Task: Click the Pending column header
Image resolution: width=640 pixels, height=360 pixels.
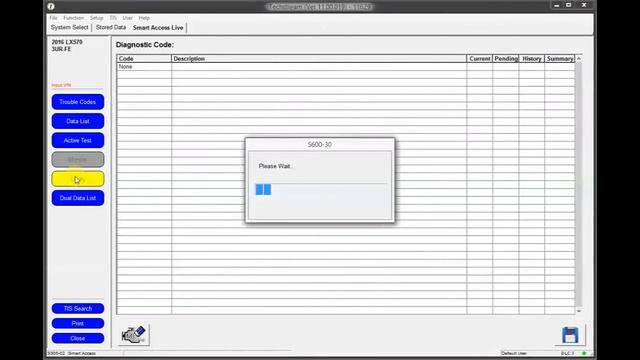Action: click(x=506, y=59)
